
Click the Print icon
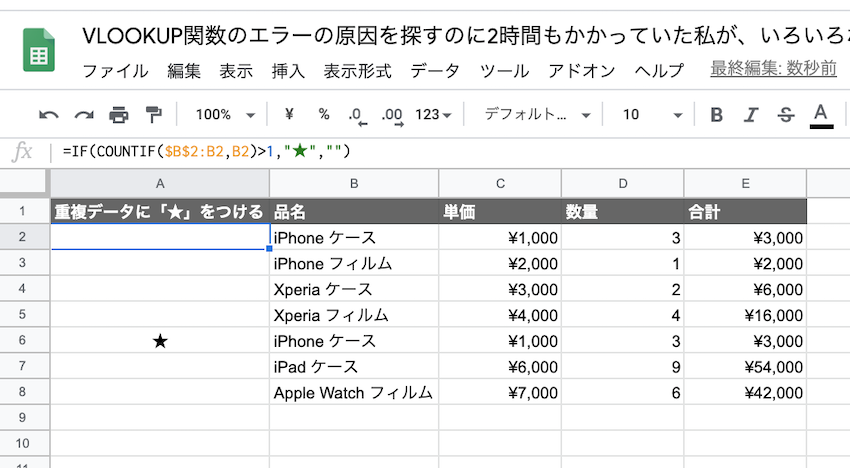click(x=119, y=114)
